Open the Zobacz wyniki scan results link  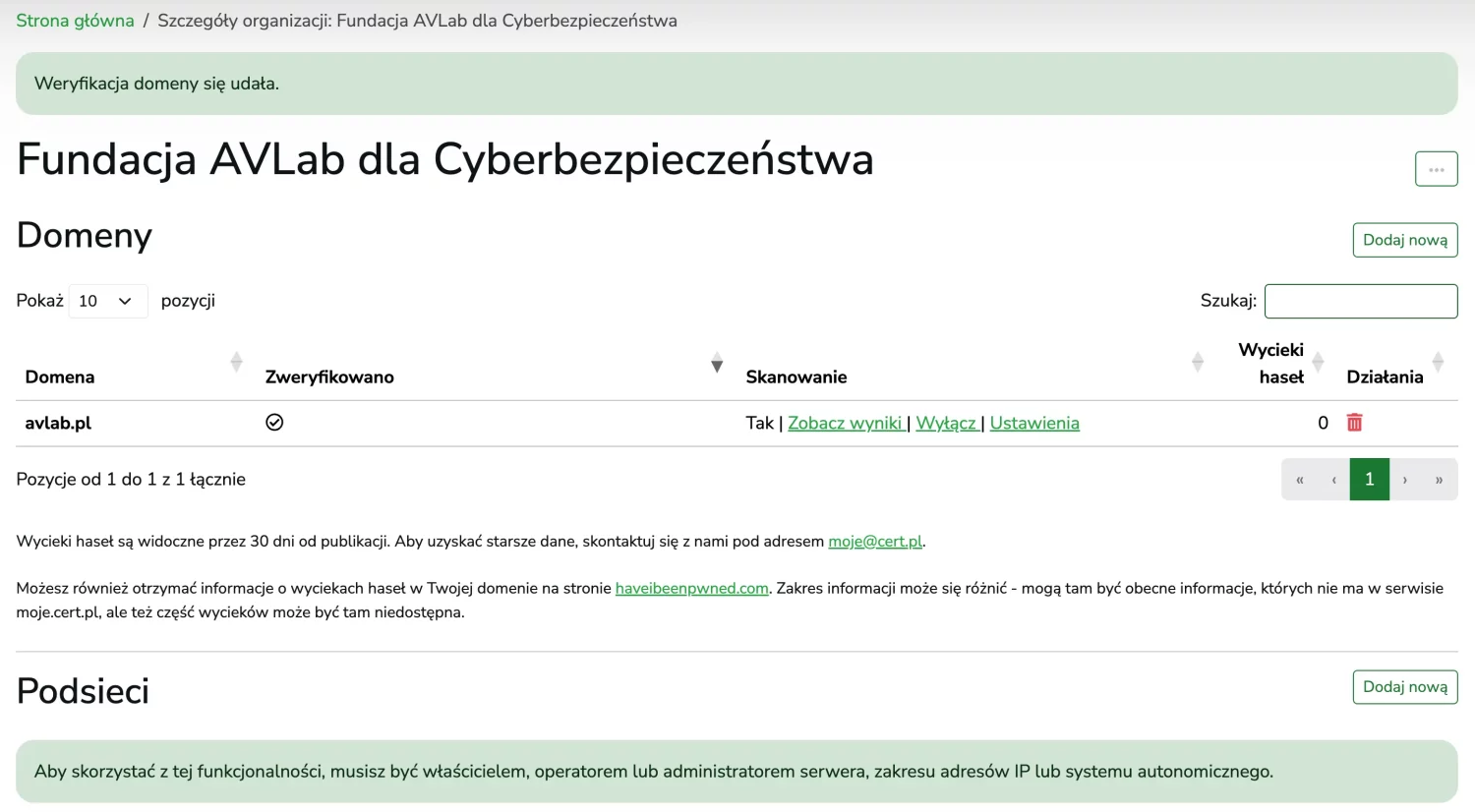click(845, 423)
